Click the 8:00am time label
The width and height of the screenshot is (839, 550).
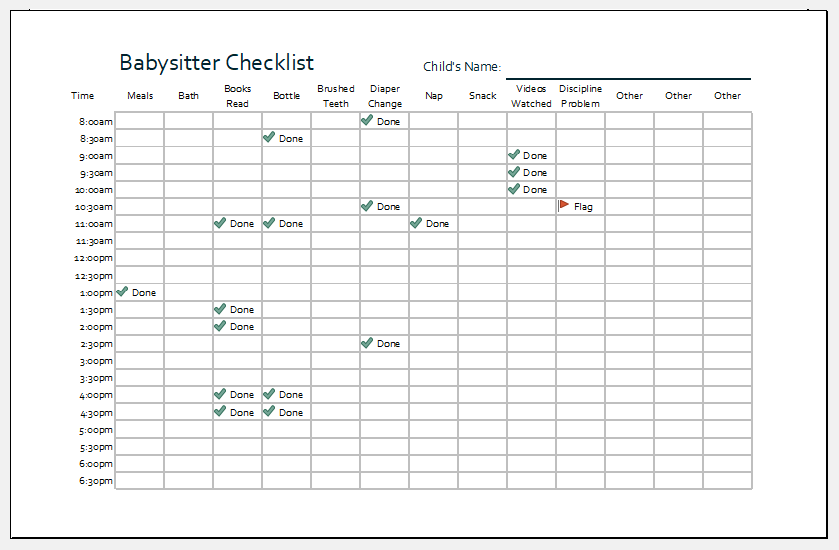point(96,121)
